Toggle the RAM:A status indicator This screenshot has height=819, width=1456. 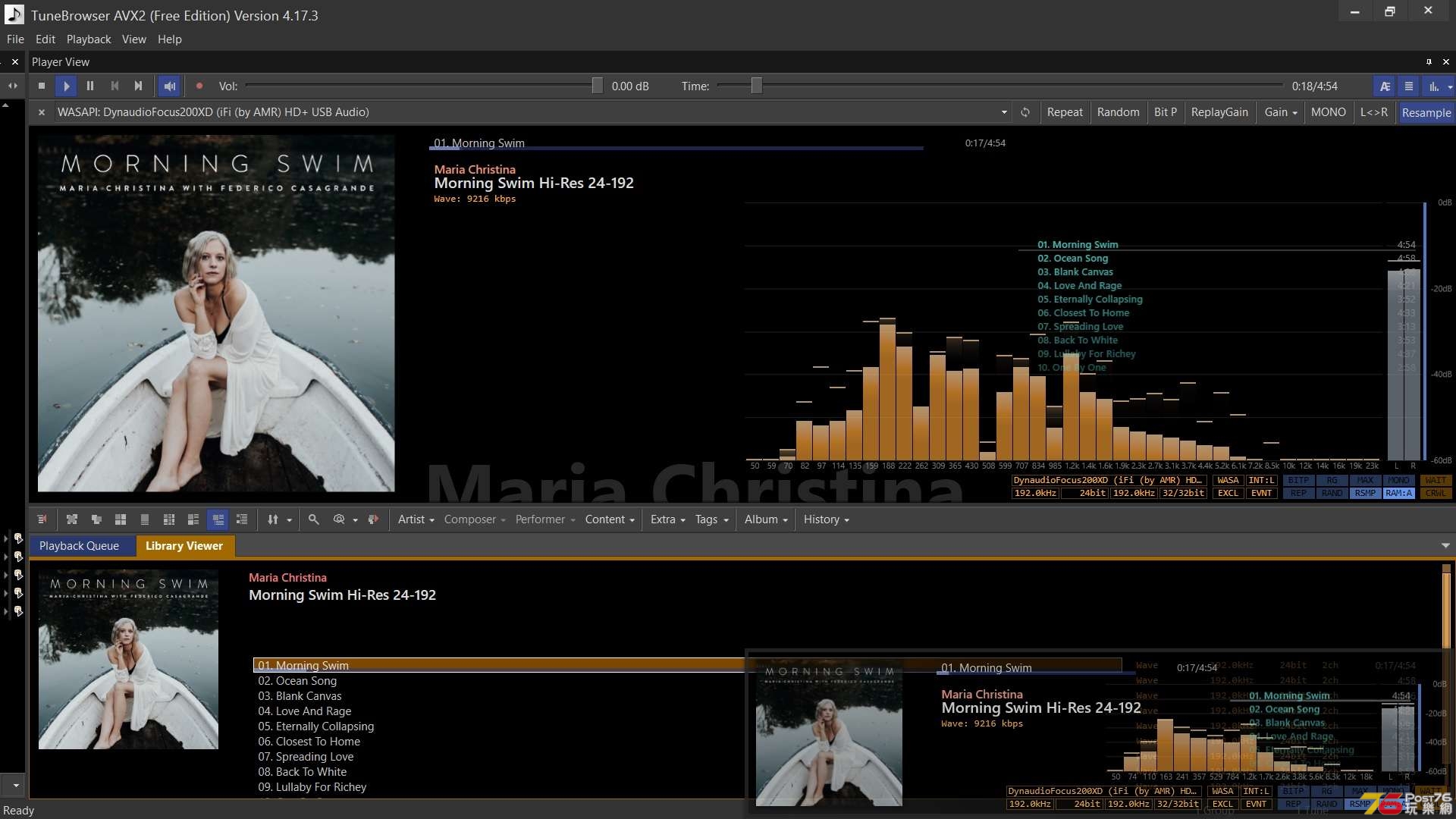[1398, 494]
